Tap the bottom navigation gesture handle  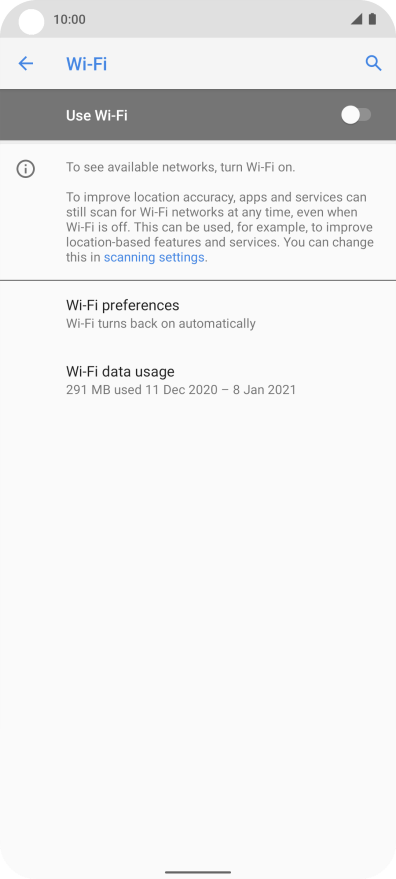[x=198, y=872]
